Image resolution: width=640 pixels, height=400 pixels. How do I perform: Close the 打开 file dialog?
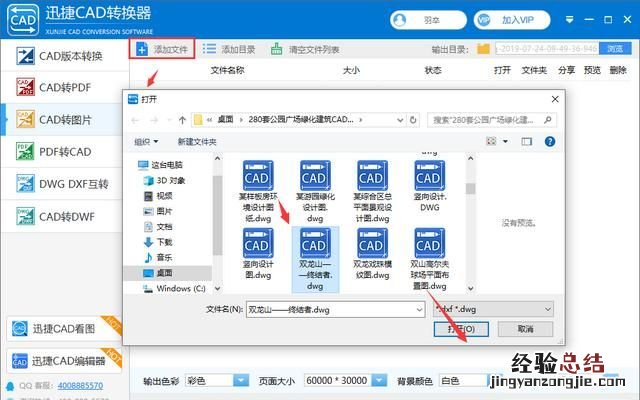pyautogui.click(x=555, y=99)
